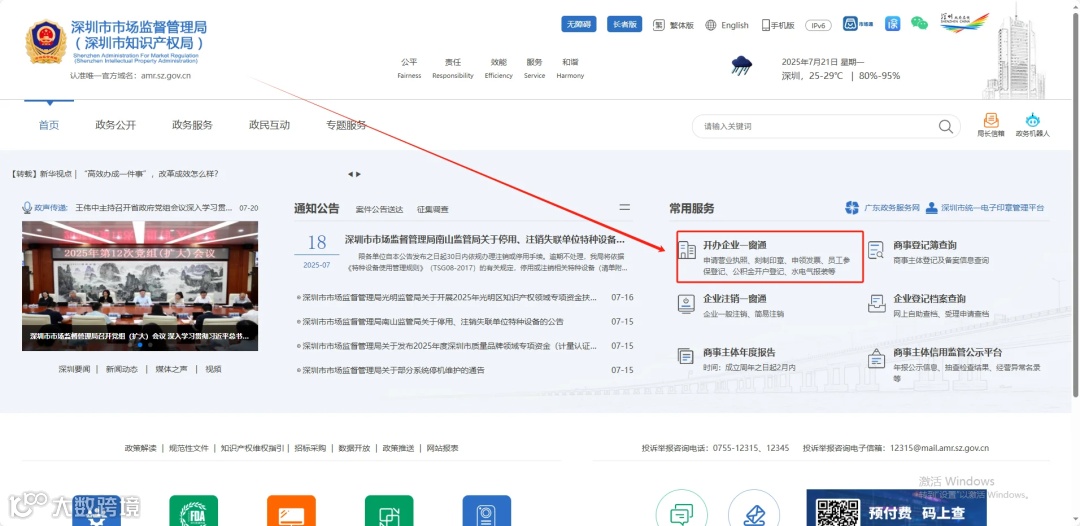Click the 商事主体信用监管公示平台 icon
The width and height of the screenshot is (1080, 526).
click(876, 359)
